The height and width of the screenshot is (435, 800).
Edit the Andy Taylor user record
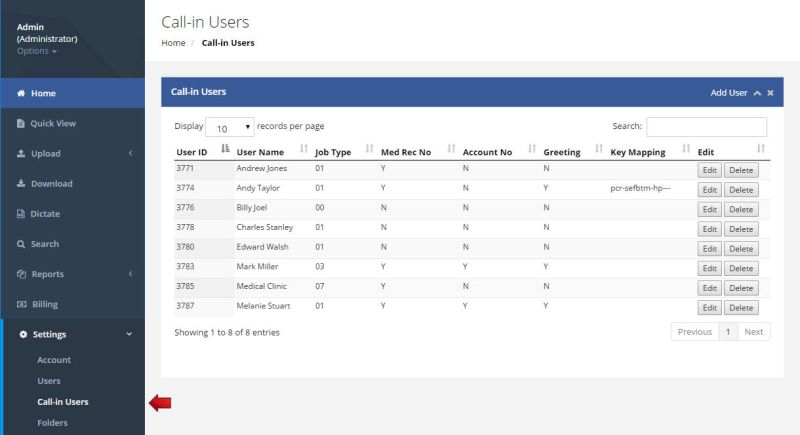pyautogui.click(x=709, y=189)
